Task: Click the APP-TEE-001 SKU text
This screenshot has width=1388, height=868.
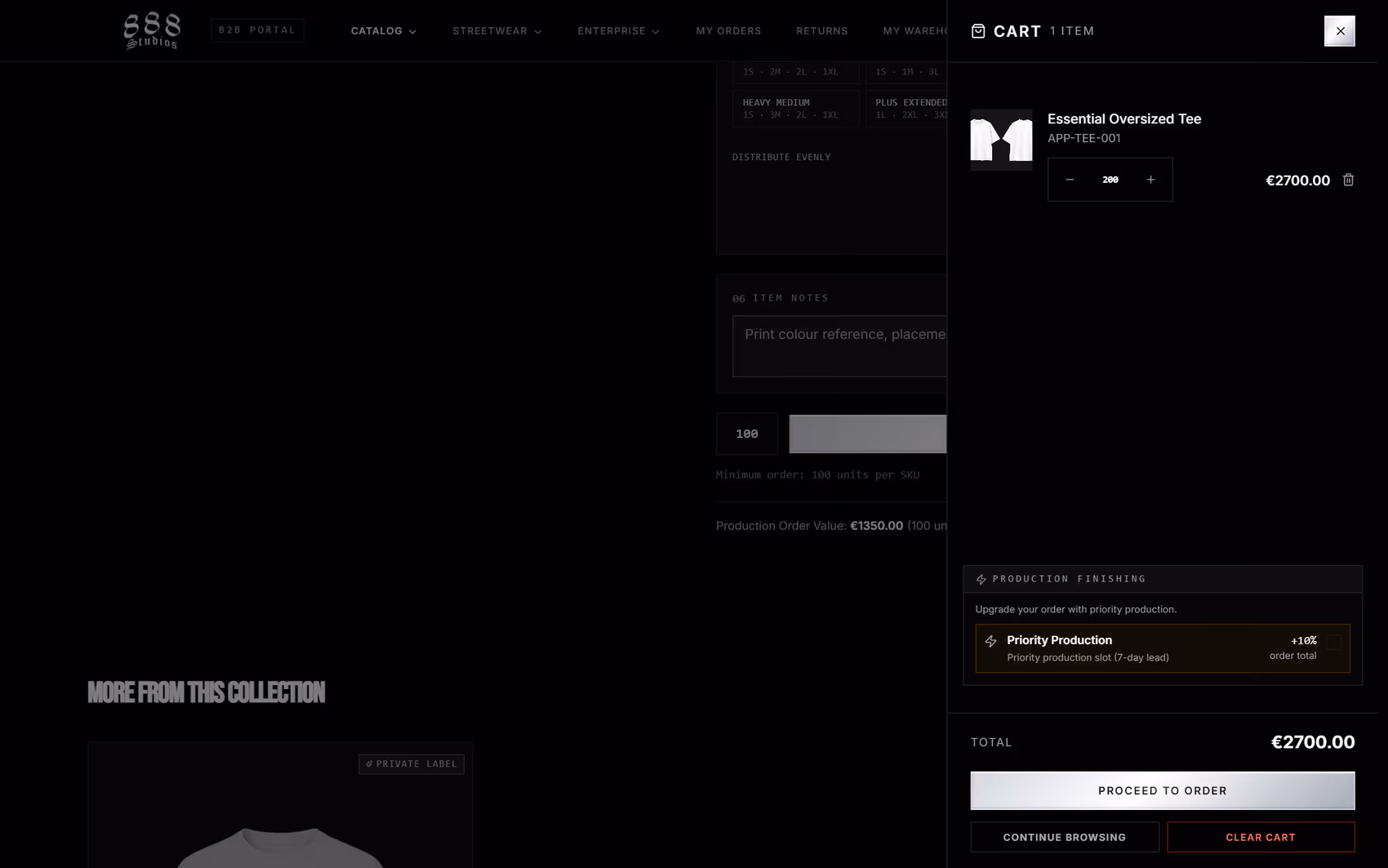Action: [x=1083, y=138]
